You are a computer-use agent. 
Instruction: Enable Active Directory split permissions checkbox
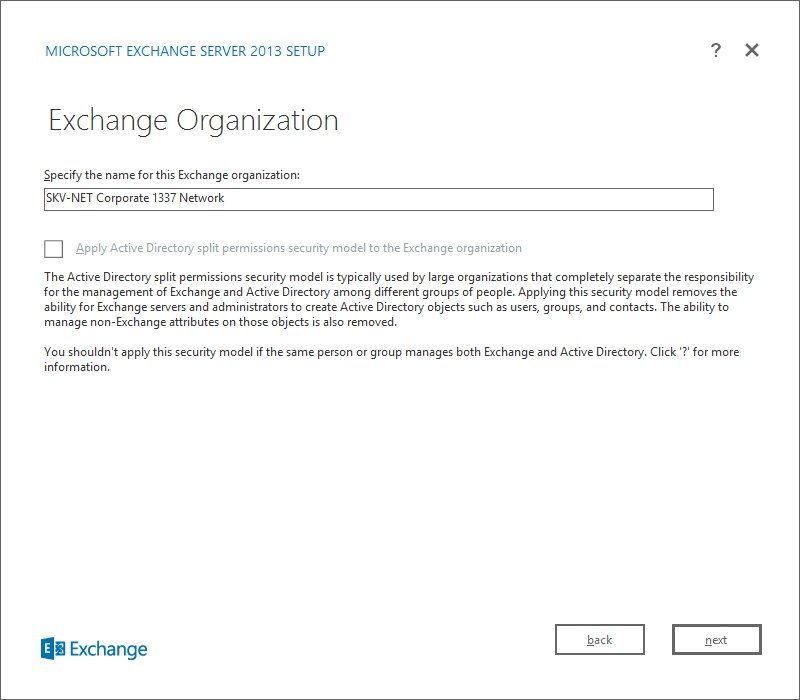(54, 249)
